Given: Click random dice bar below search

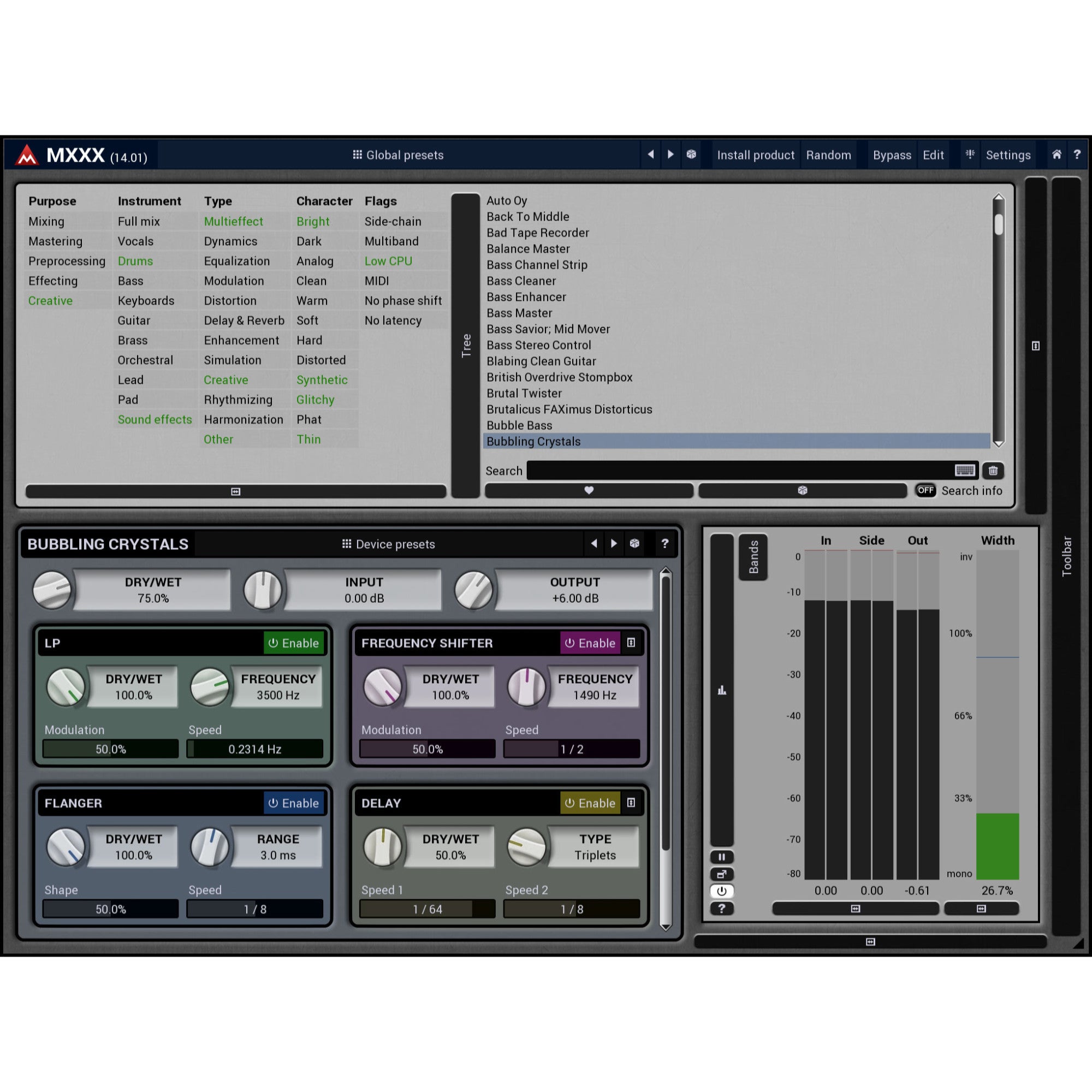Looking at the screenshot, I should pos(803,491).
